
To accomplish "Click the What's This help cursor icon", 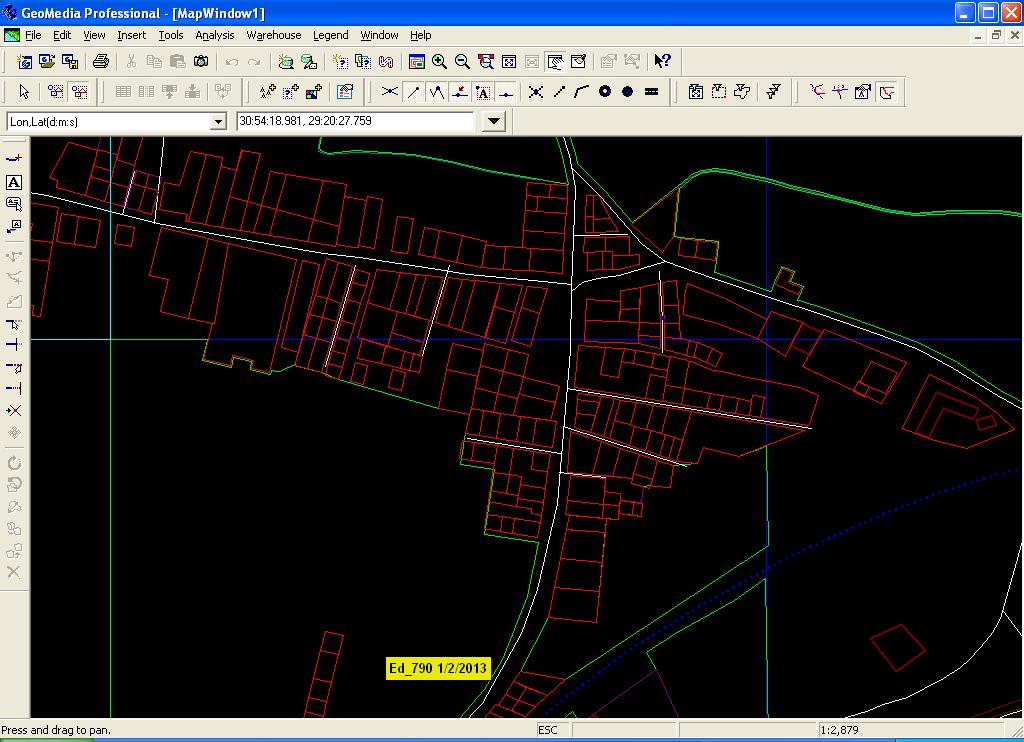I will tap(662, 62).
